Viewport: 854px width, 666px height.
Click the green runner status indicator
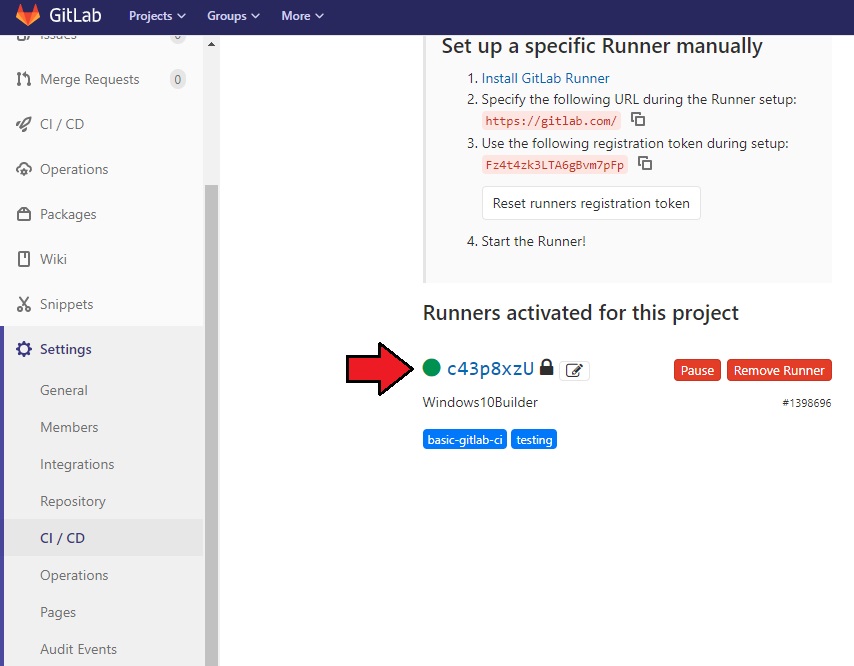click(432, 368)
